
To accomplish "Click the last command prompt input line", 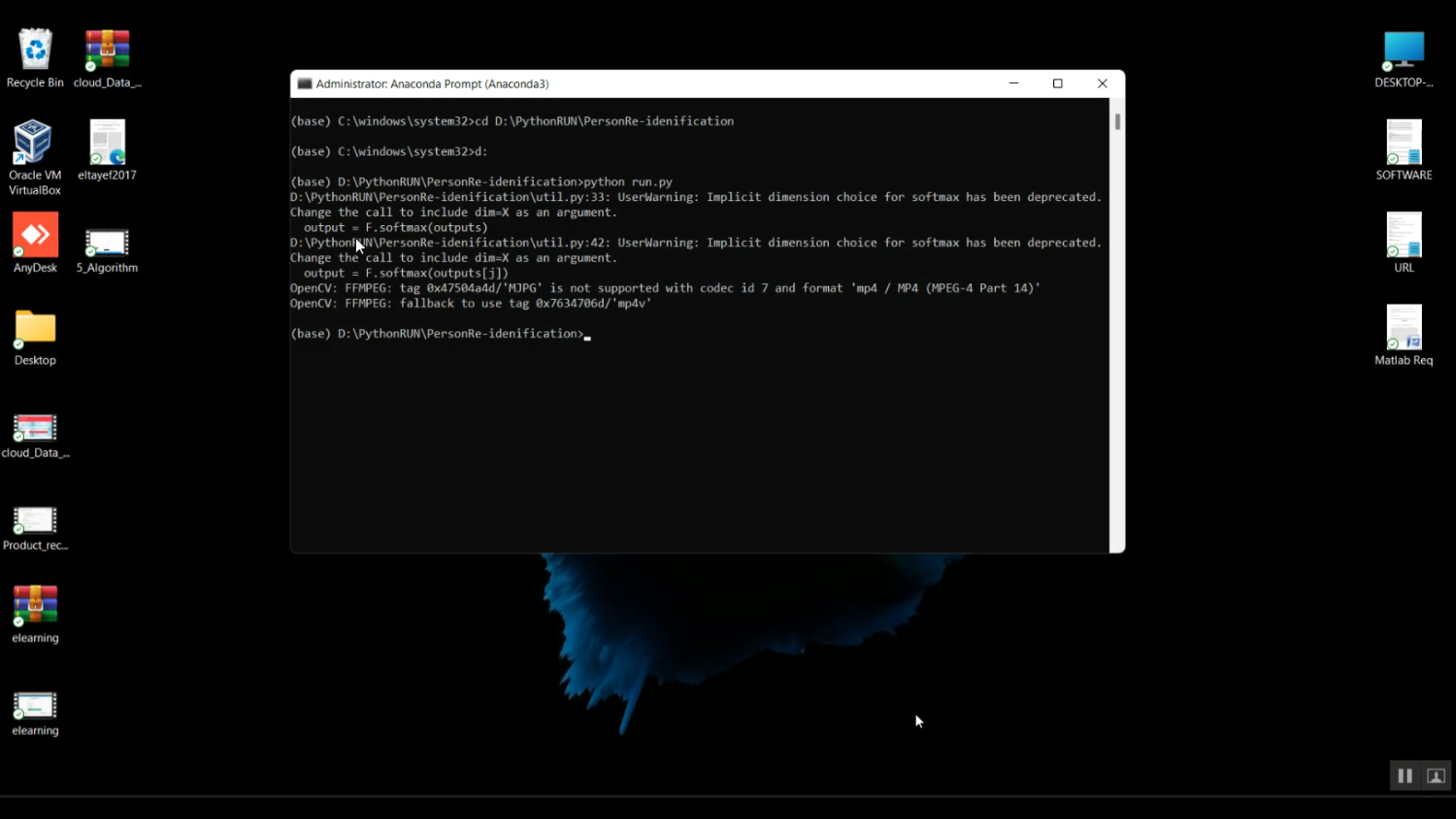I will (441, 334).
